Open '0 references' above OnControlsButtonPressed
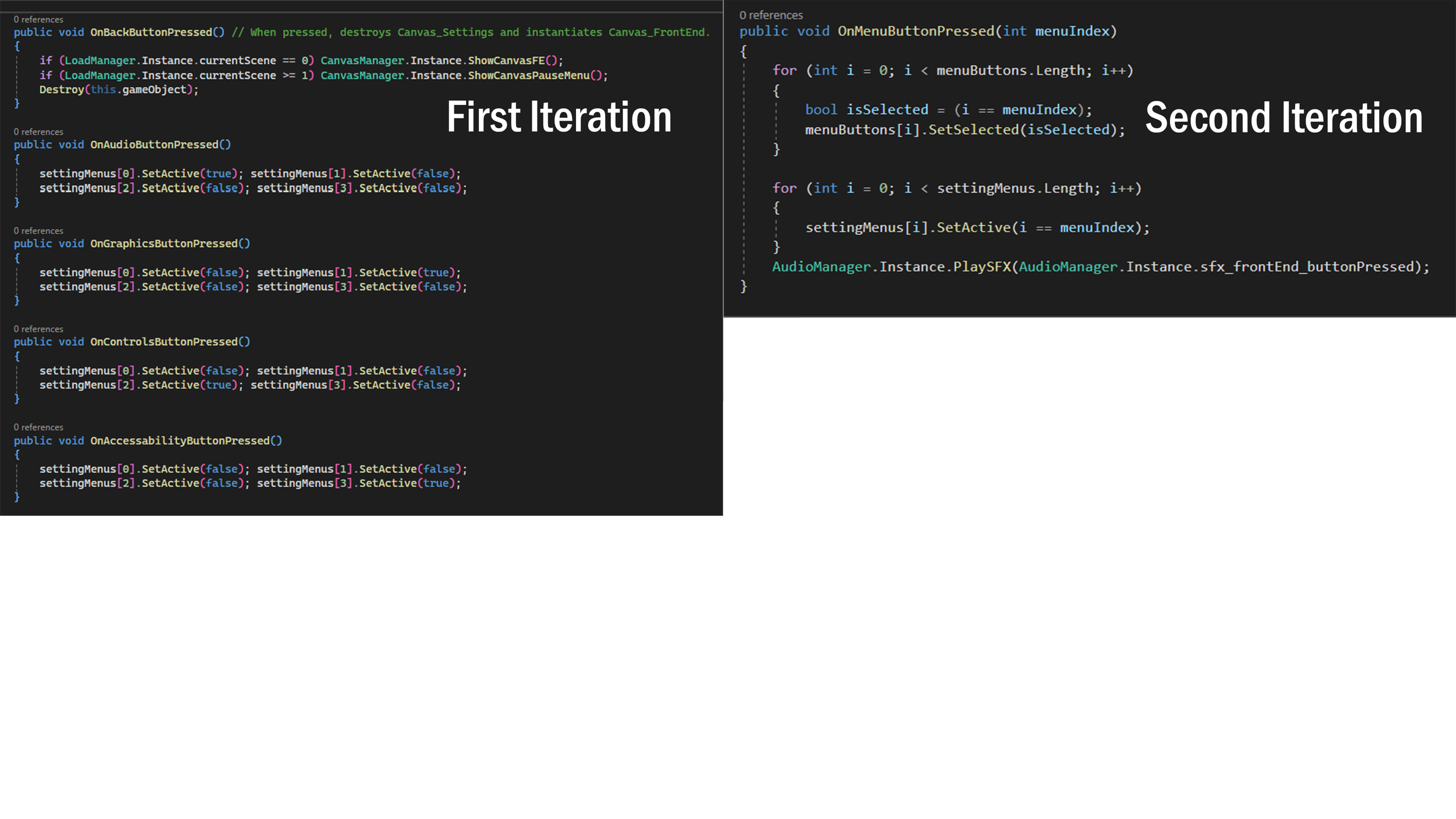Screen dimensions: 1456x819 38,329
